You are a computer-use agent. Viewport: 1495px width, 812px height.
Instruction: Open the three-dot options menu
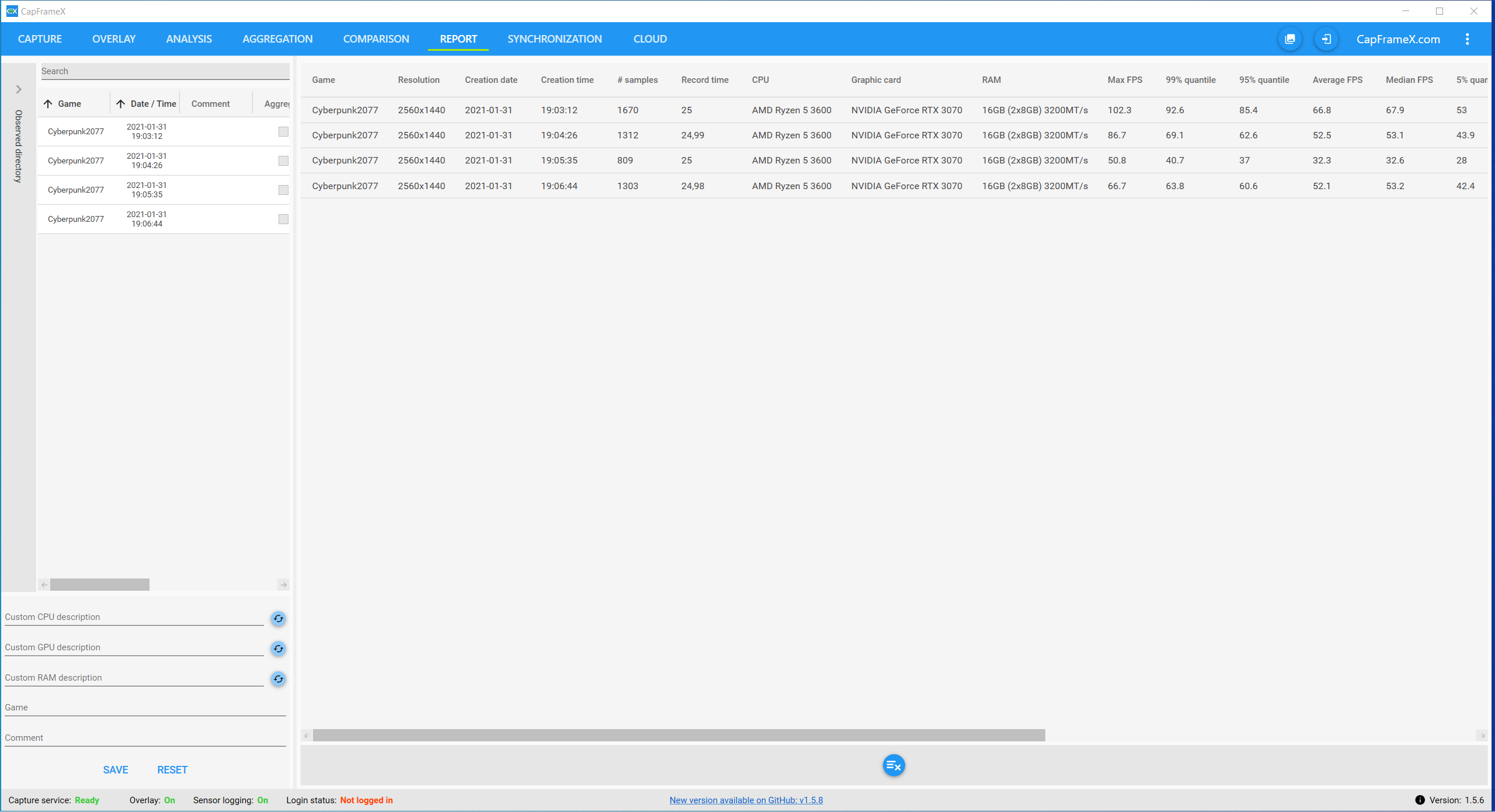pos(1467,39)
